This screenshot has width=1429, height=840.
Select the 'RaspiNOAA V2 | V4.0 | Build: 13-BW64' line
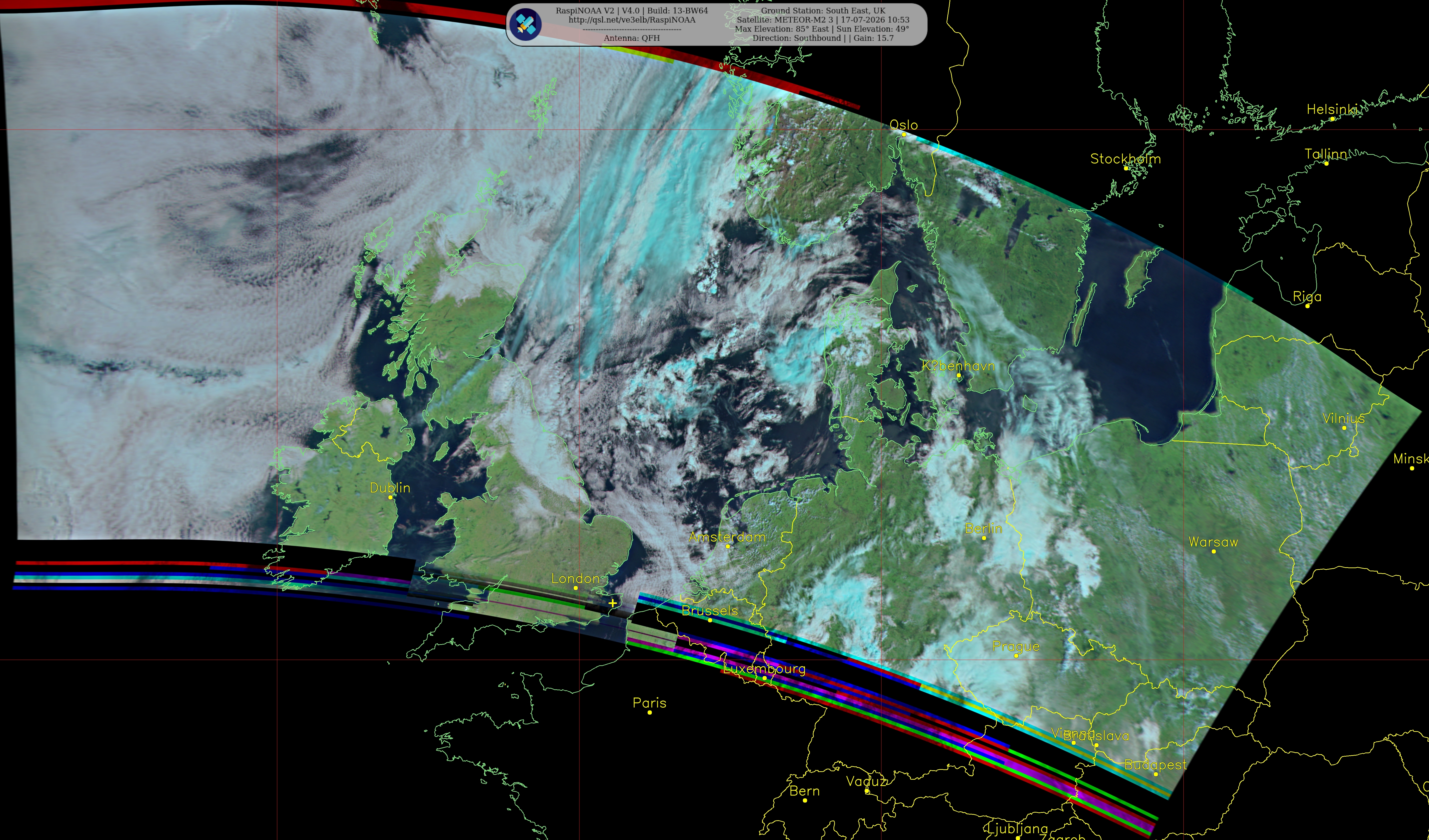[632, 11]
